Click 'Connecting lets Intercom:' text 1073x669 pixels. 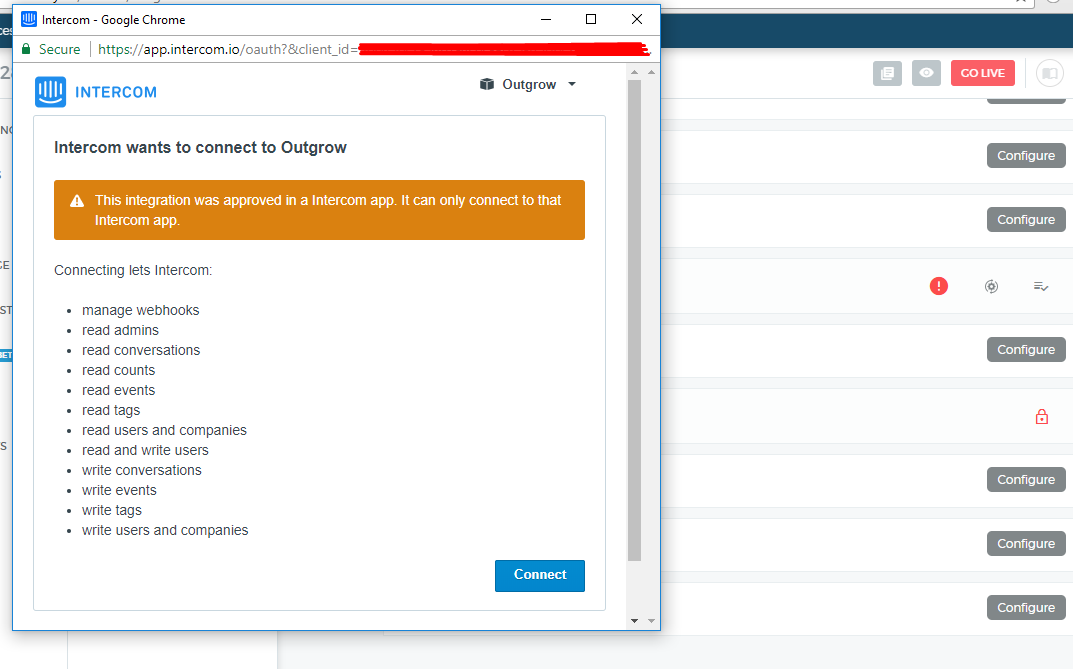coord(133,270)
